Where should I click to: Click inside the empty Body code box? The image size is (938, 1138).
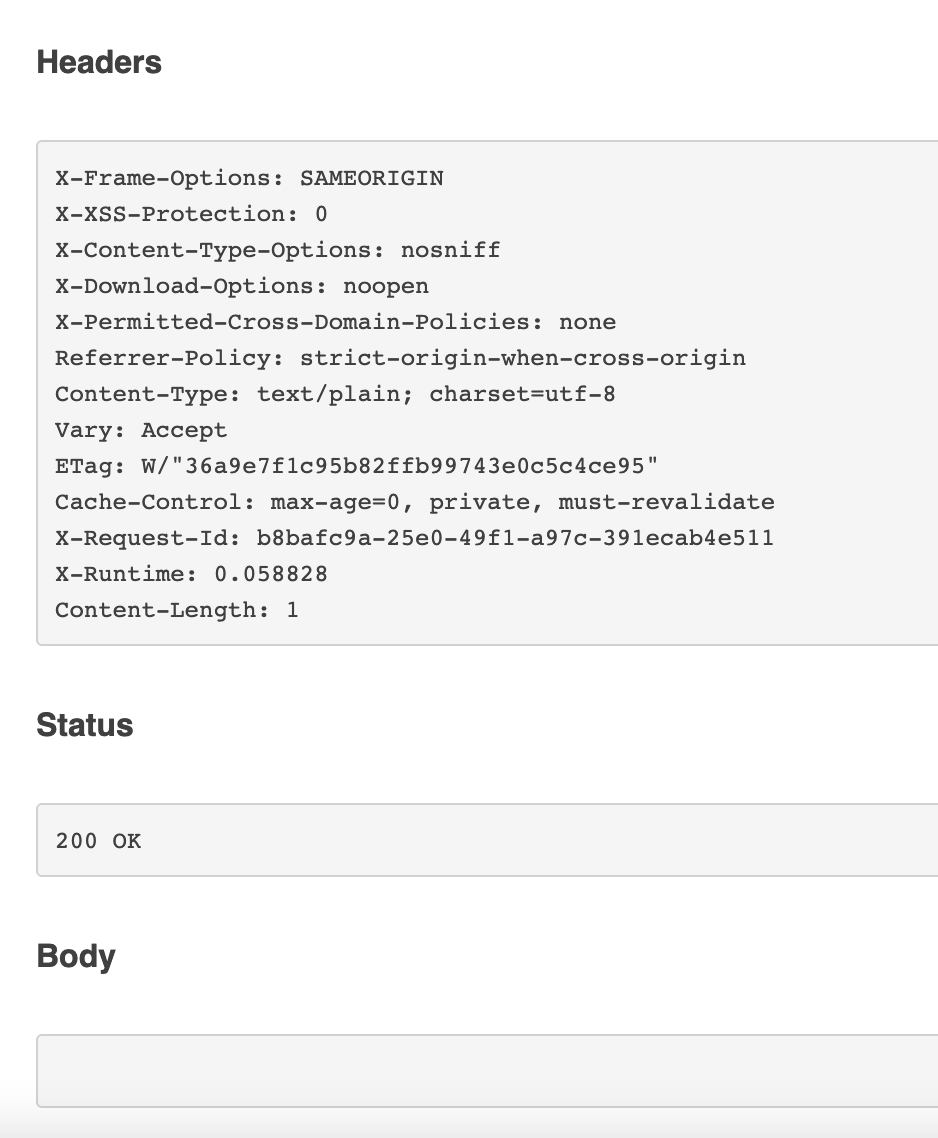487,1071
